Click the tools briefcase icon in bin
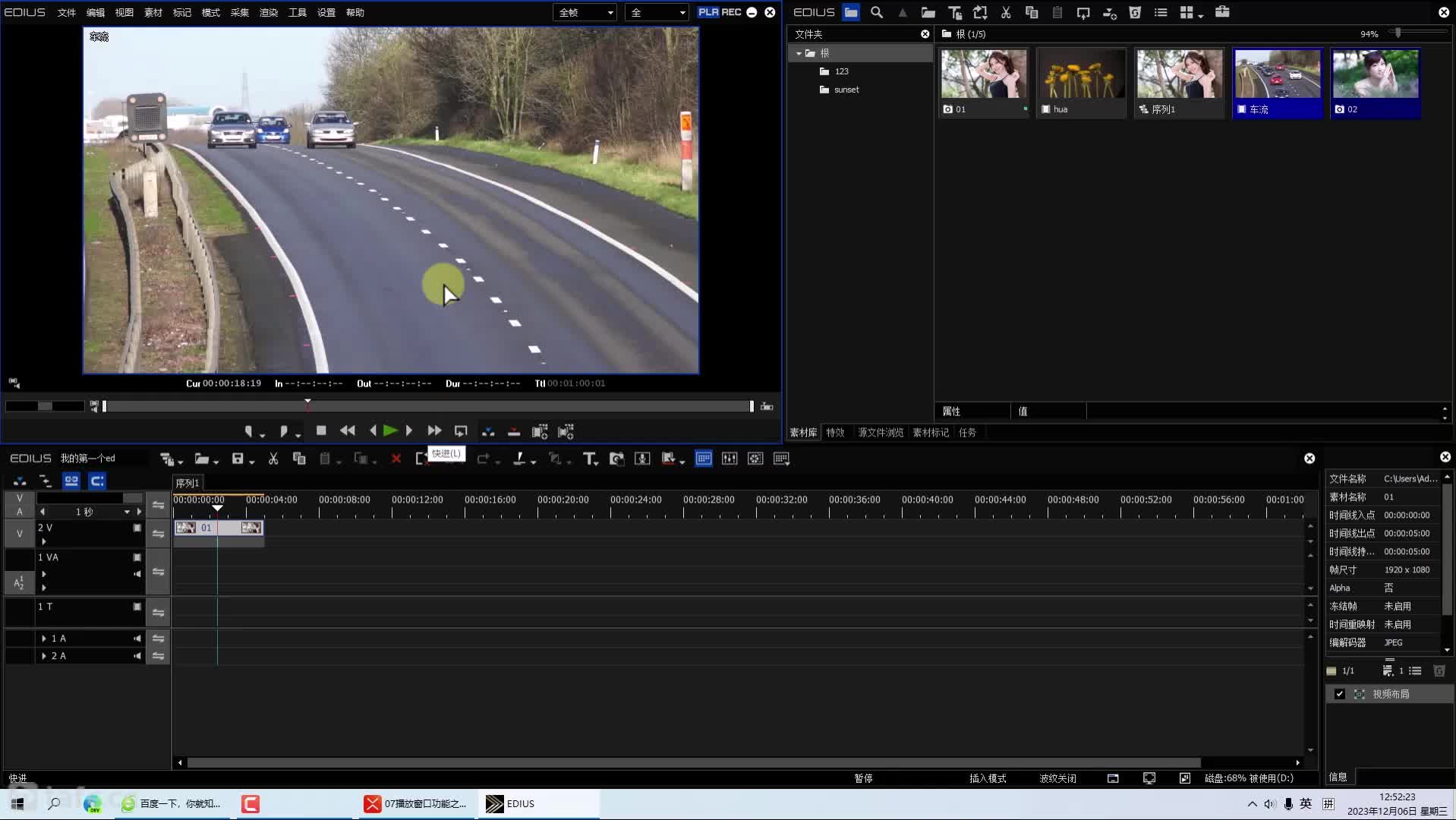The height and width of the screenshot is (820, 1456). (x=1222, y=12)
